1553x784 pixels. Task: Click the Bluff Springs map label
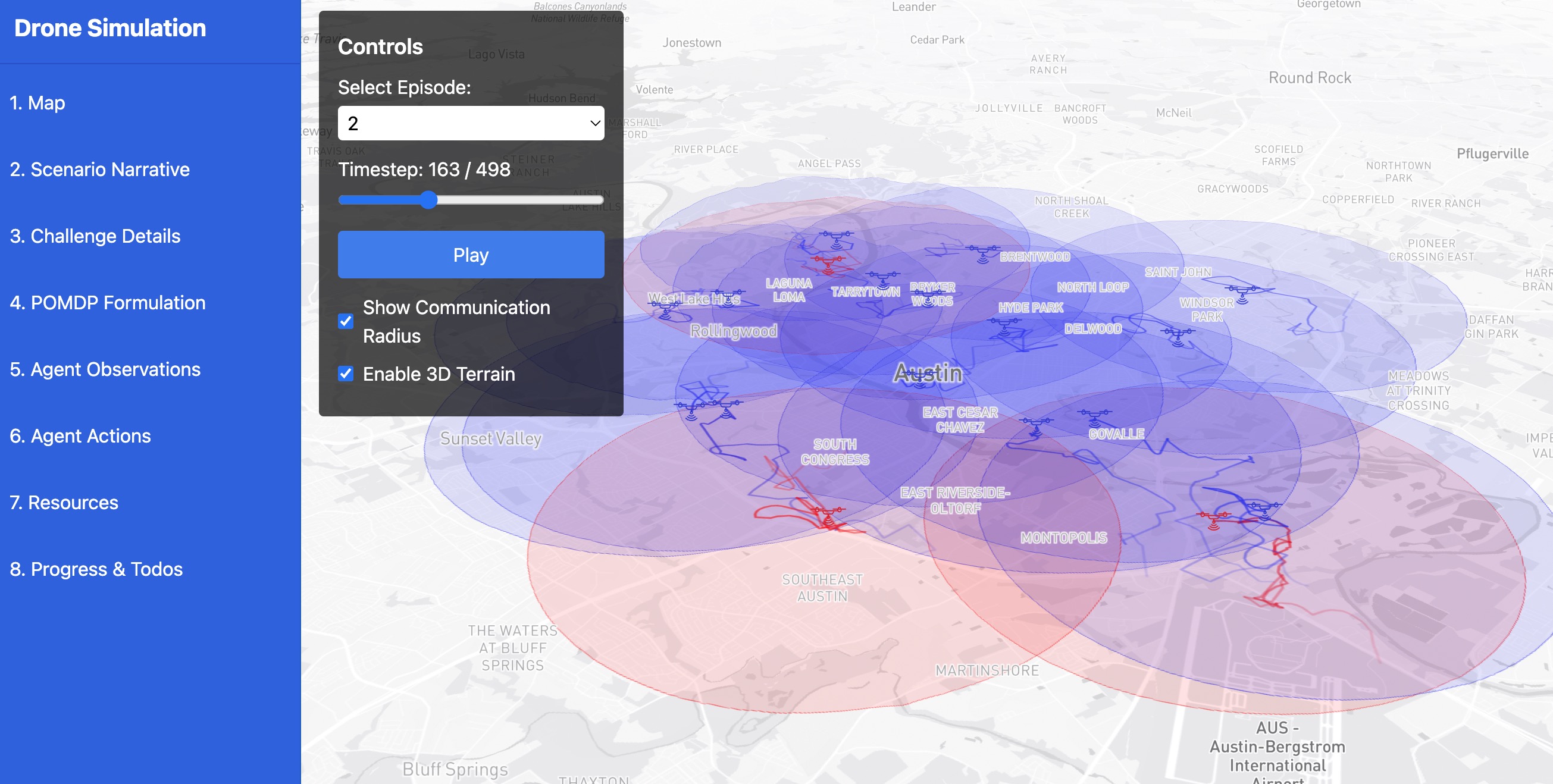455,770
